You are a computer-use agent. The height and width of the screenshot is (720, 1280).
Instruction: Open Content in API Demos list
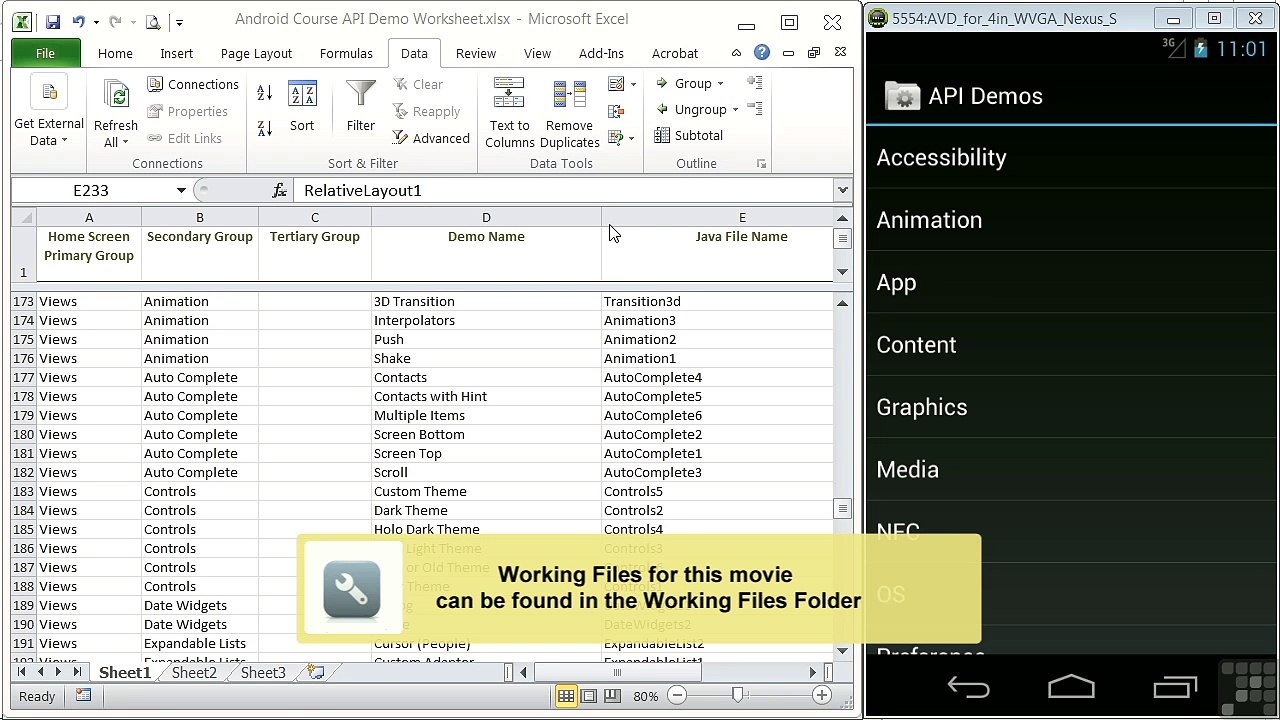[x=1071, y=345]
